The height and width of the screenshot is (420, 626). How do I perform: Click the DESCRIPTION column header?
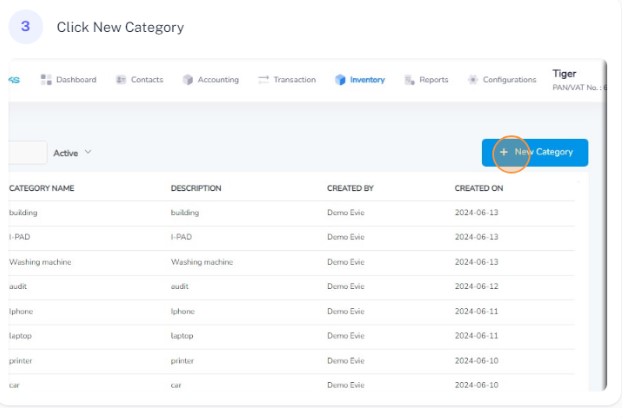pos(196,188)
